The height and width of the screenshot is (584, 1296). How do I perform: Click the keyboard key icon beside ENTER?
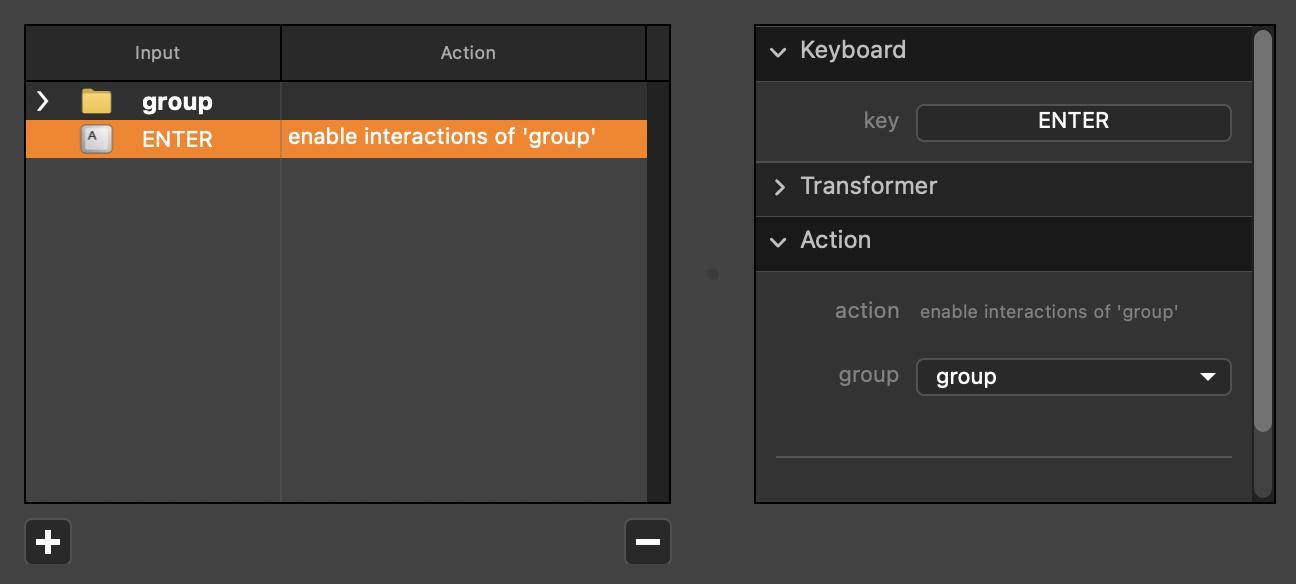pos(96,139)
